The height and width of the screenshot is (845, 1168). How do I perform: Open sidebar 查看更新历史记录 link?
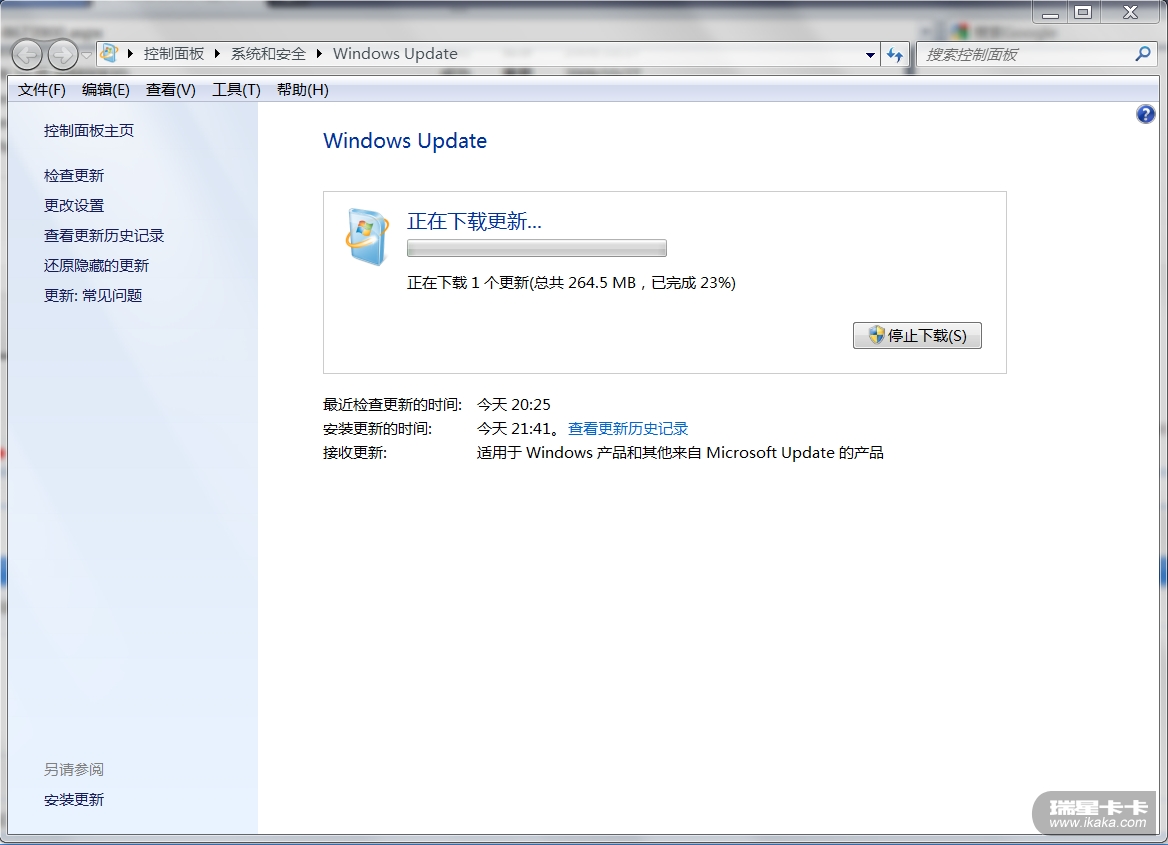point(104,235)
